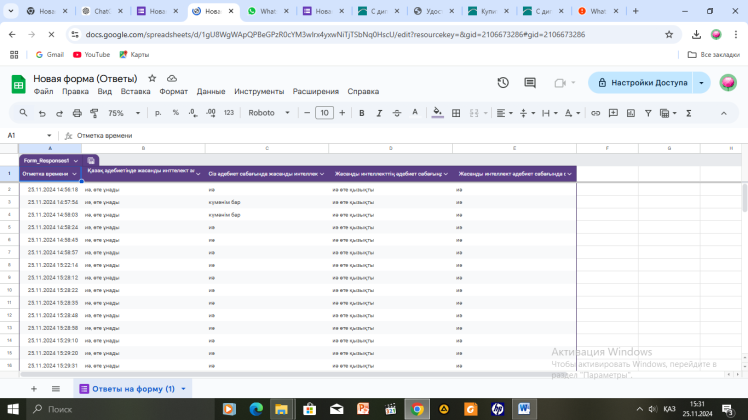This screenshot has width=748, height=420.
Task: Increase font size with plus button
Action: coord(342,113)
